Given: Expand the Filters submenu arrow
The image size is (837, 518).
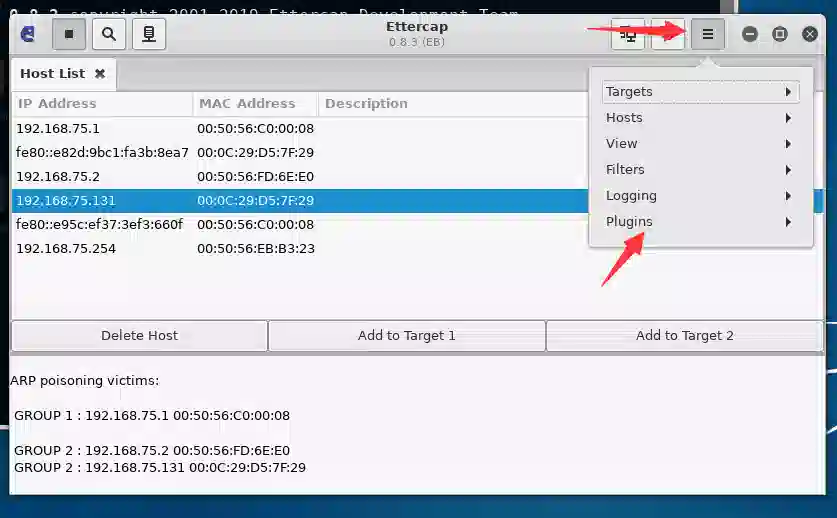Looking at the screenshot, I should pyautogui.click(x=788, y=170).
